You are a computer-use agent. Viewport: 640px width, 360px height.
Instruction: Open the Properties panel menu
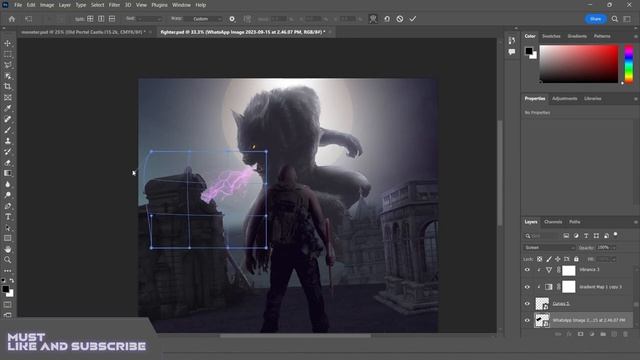(636, 99)
